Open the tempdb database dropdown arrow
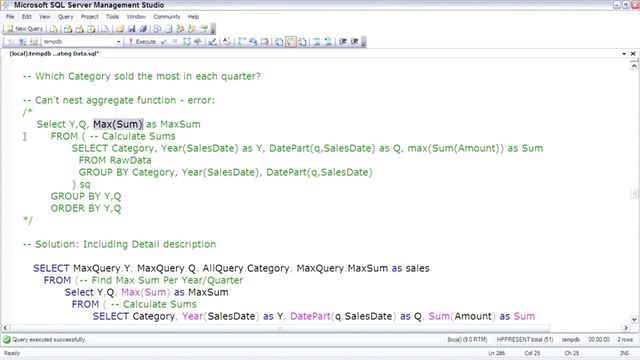Screen dimensions: 640x360 coord(119,42)
